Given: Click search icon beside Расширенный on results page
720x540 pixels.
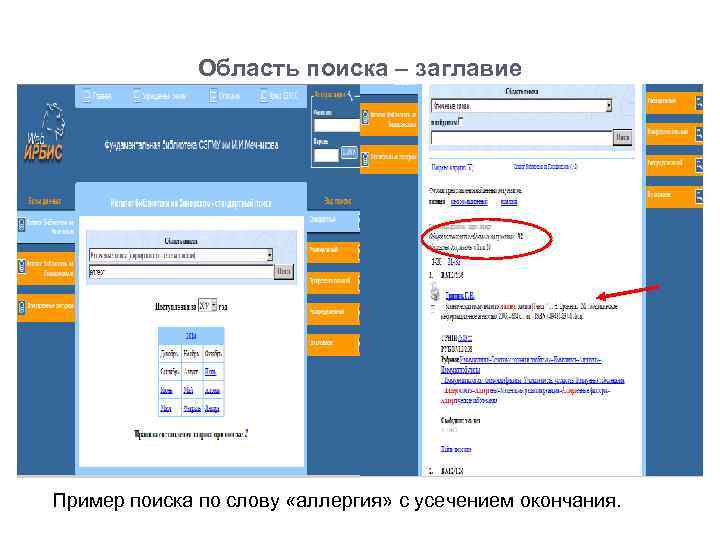Looking at the screenshot, I should 699,101.
